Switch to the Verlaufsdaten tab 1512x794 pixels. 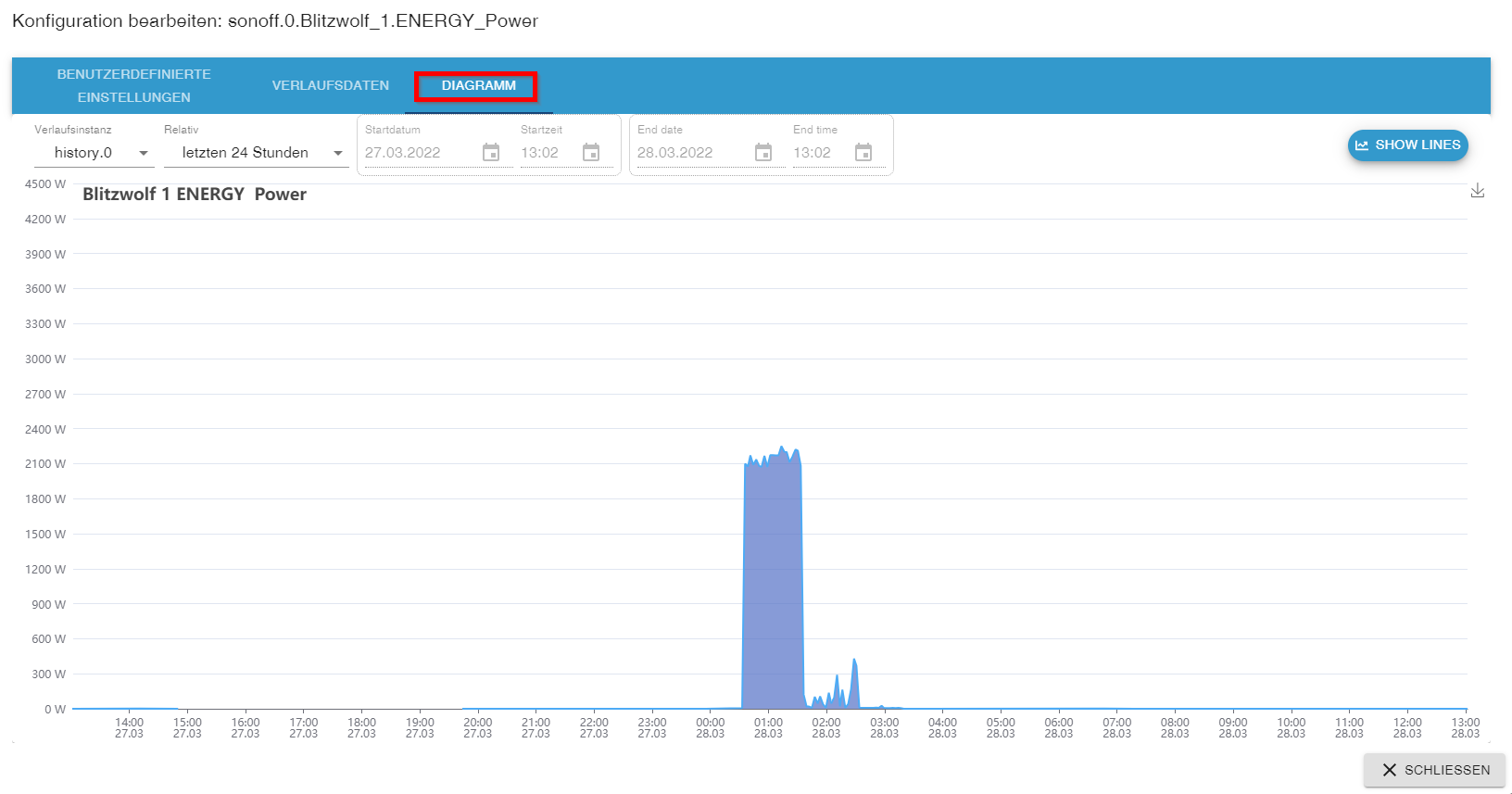click(x=331, y=85)
